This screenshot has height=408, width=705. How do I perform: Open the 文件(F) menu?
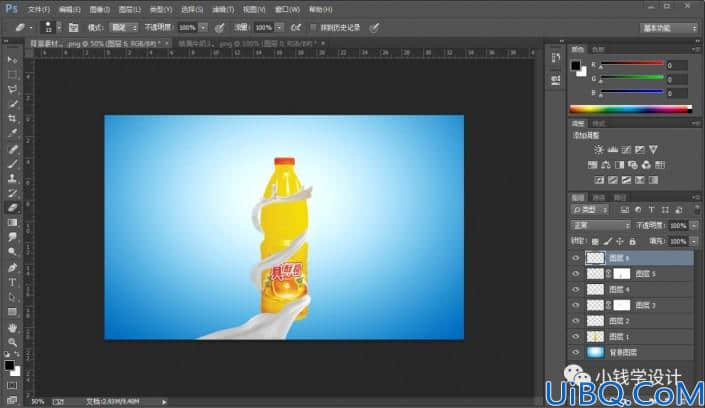[x=39, y=9]
